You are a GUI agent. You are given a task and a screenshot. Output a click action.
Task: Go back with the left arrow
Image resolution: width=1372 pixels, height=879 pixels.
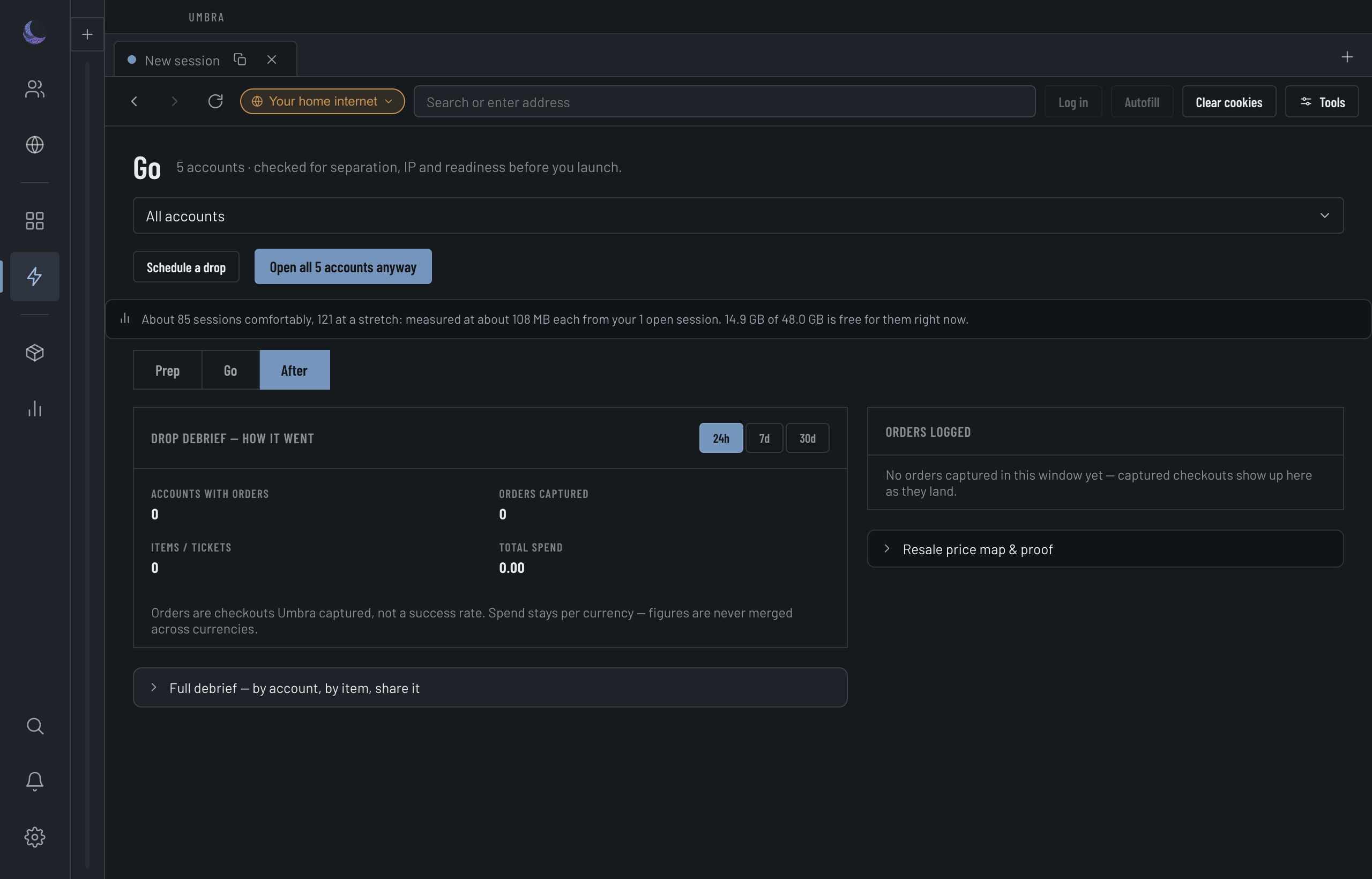click(134, 101)
